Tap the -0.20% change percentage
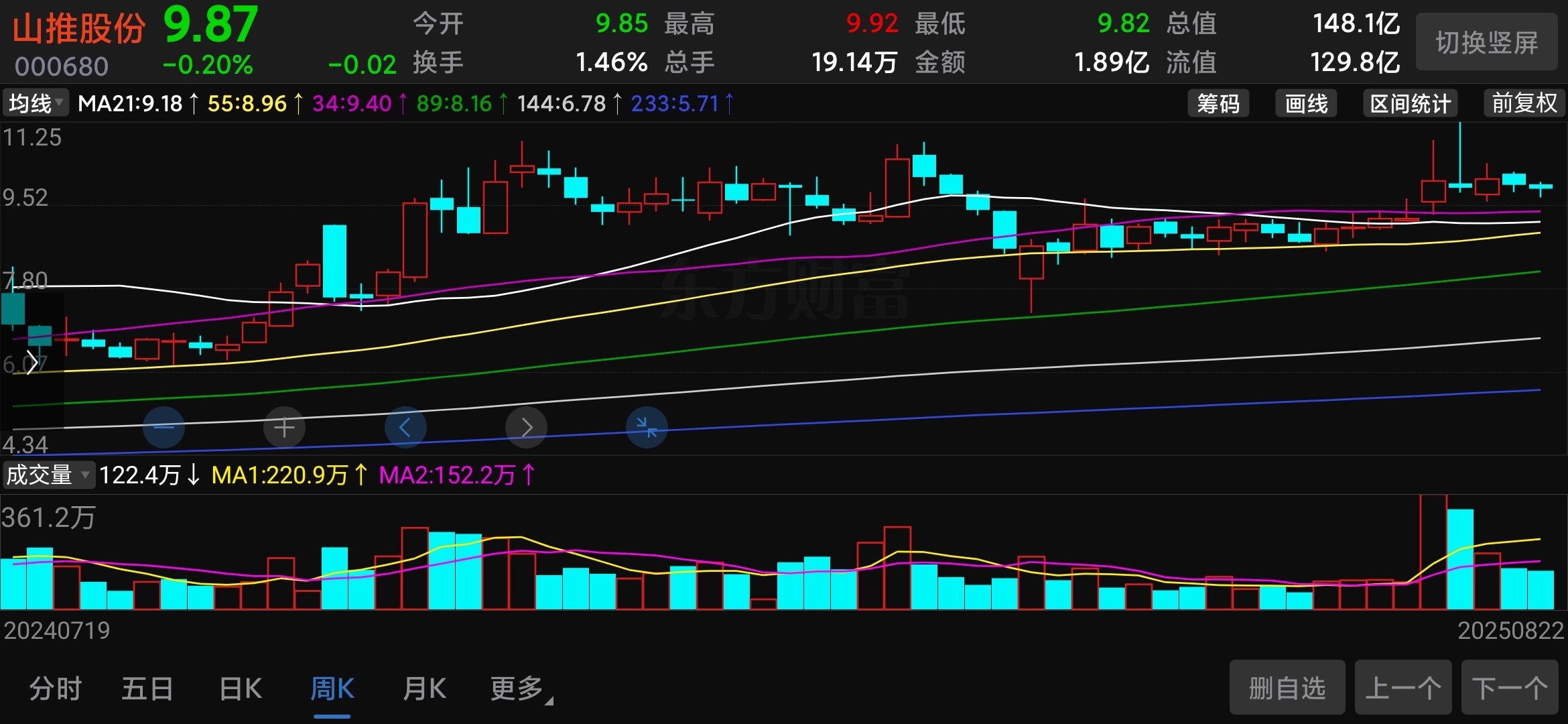 point(208,65)
